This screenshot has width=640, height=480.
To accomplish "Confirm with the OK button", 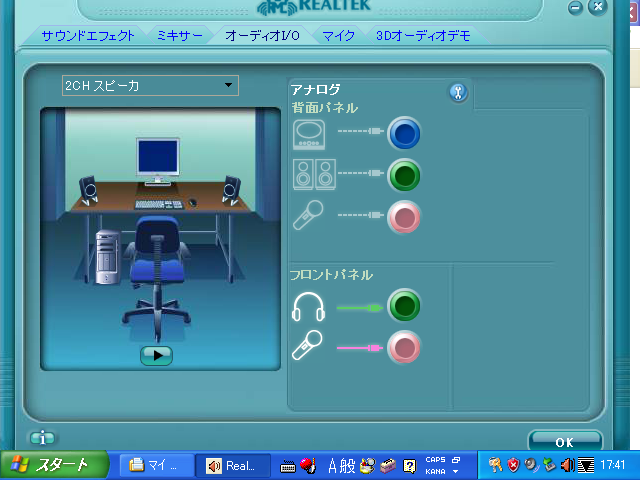I will pyautogui.click(x=564, y=442).
